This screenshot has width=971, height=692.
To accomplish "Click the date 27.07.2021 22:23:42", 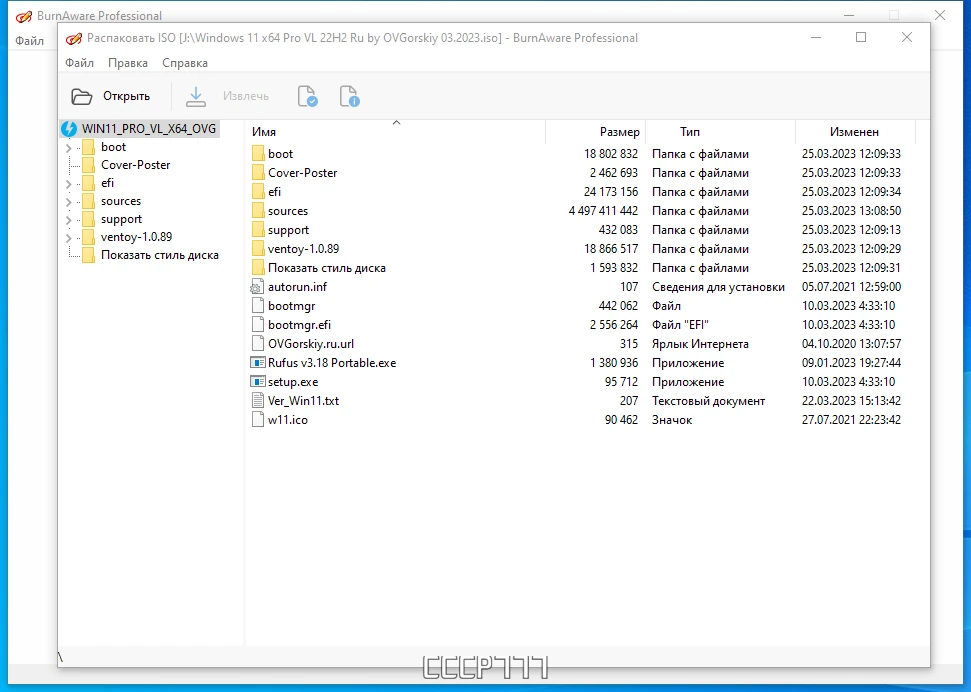I will (x=851, y=420).
